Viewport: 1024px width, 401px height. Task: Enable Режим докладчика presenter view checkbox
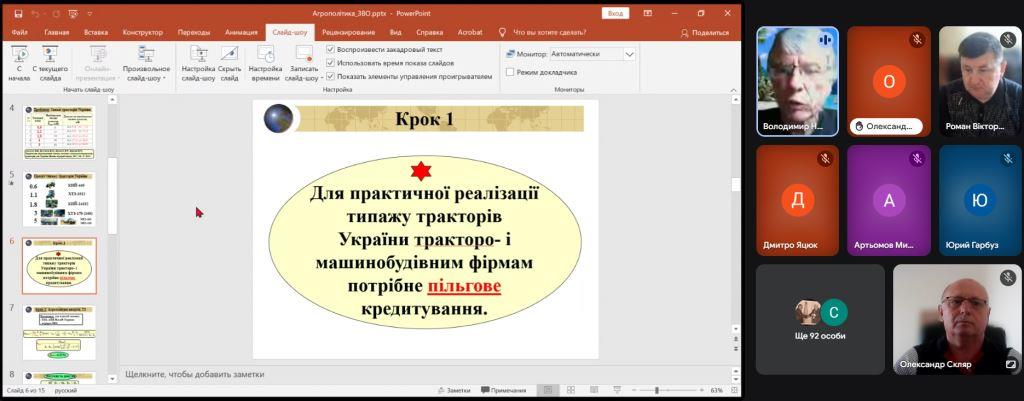pos(510,72)
